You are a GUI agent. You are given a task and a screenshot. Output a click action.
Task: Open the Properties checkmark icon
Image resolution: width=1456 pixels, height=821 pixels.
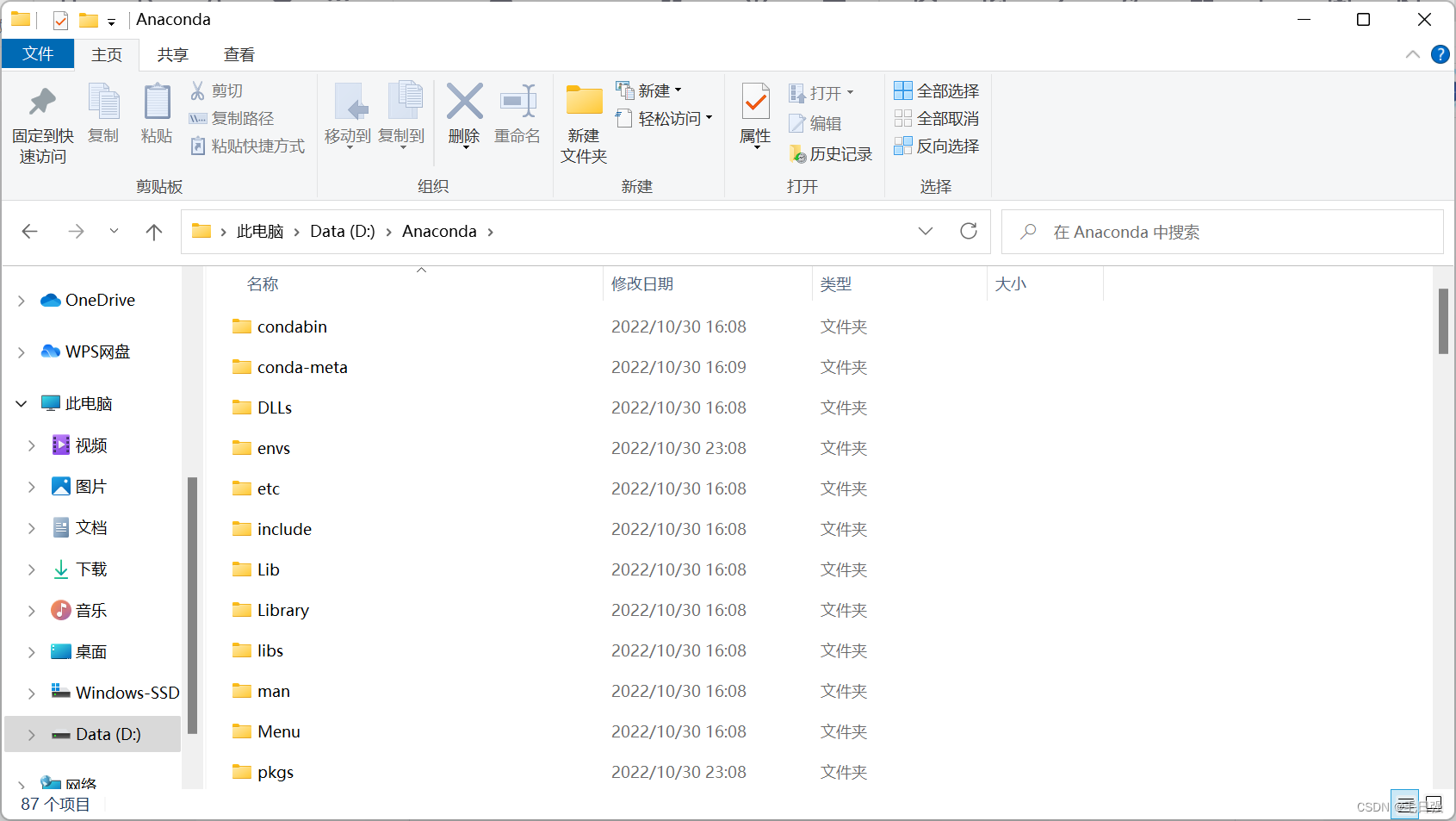pyautogui.click(x=755, y=102)
